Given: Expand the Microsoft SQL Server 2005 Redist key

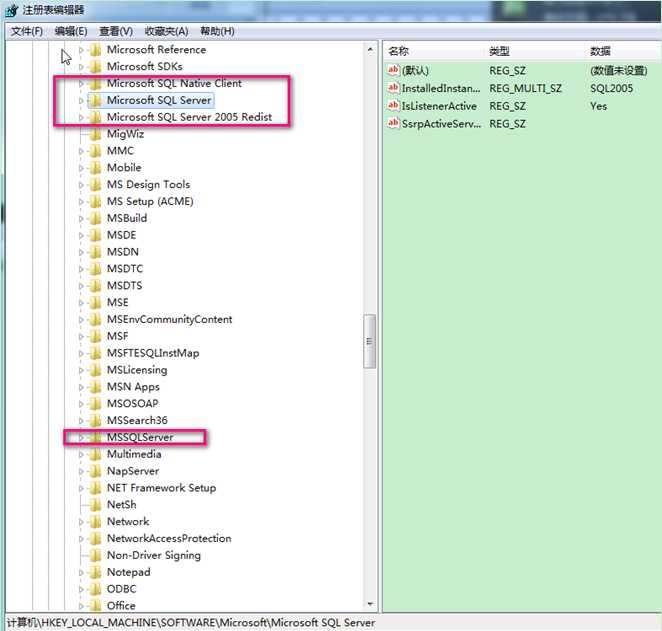Looking at the screenshot, I should (81, 117).
